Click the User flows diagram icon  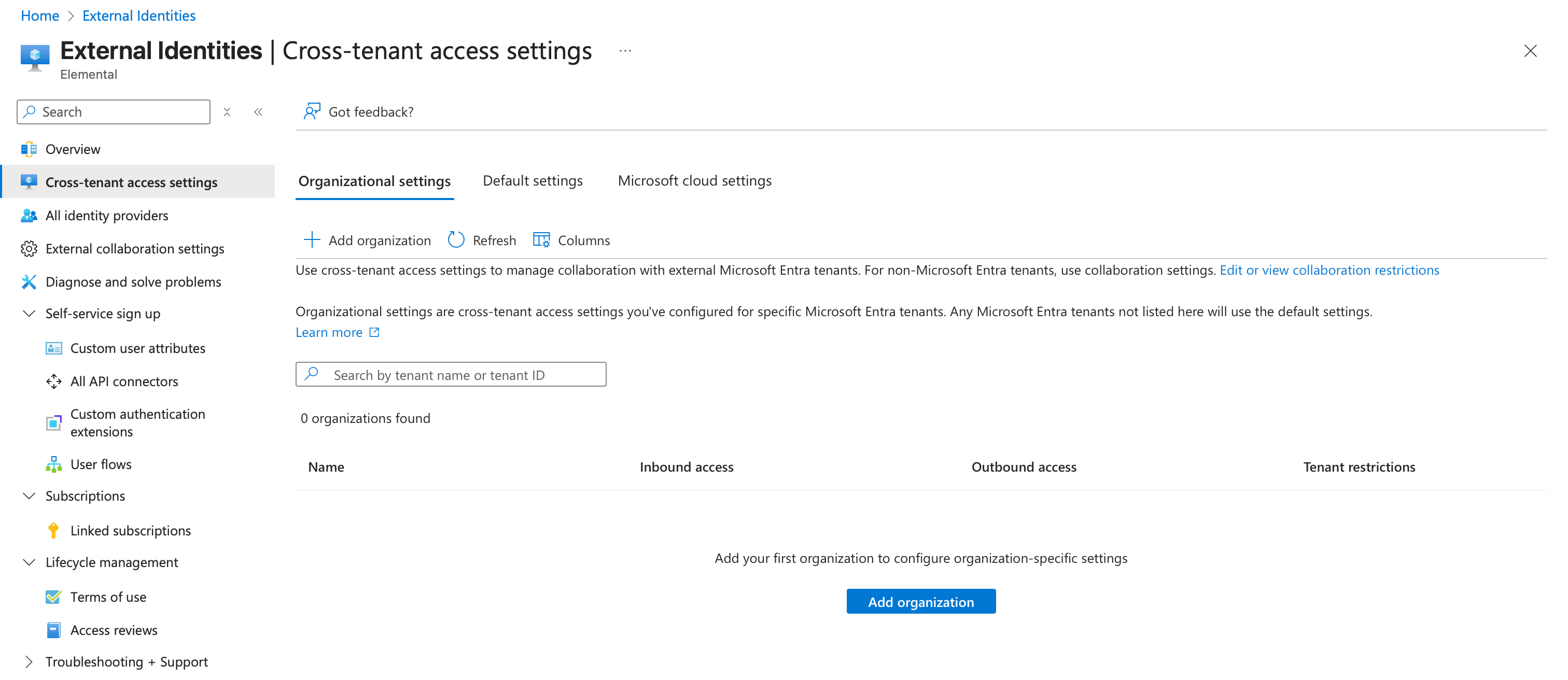point(53,464)
